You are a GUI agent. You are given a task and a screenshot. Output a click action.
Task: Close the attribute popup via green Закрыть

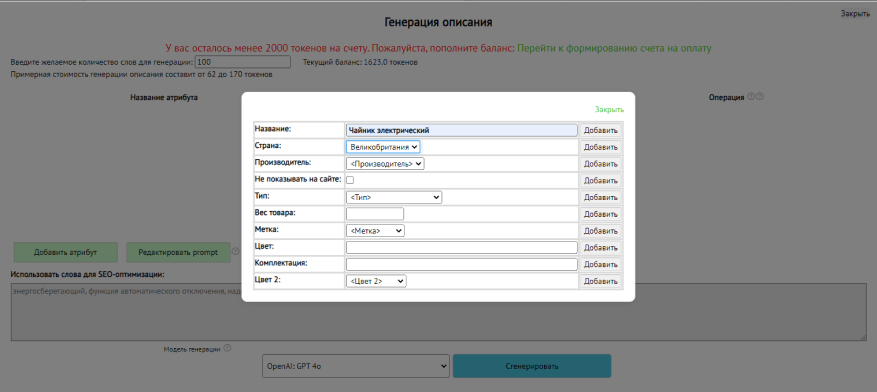(x=610, y=110)
